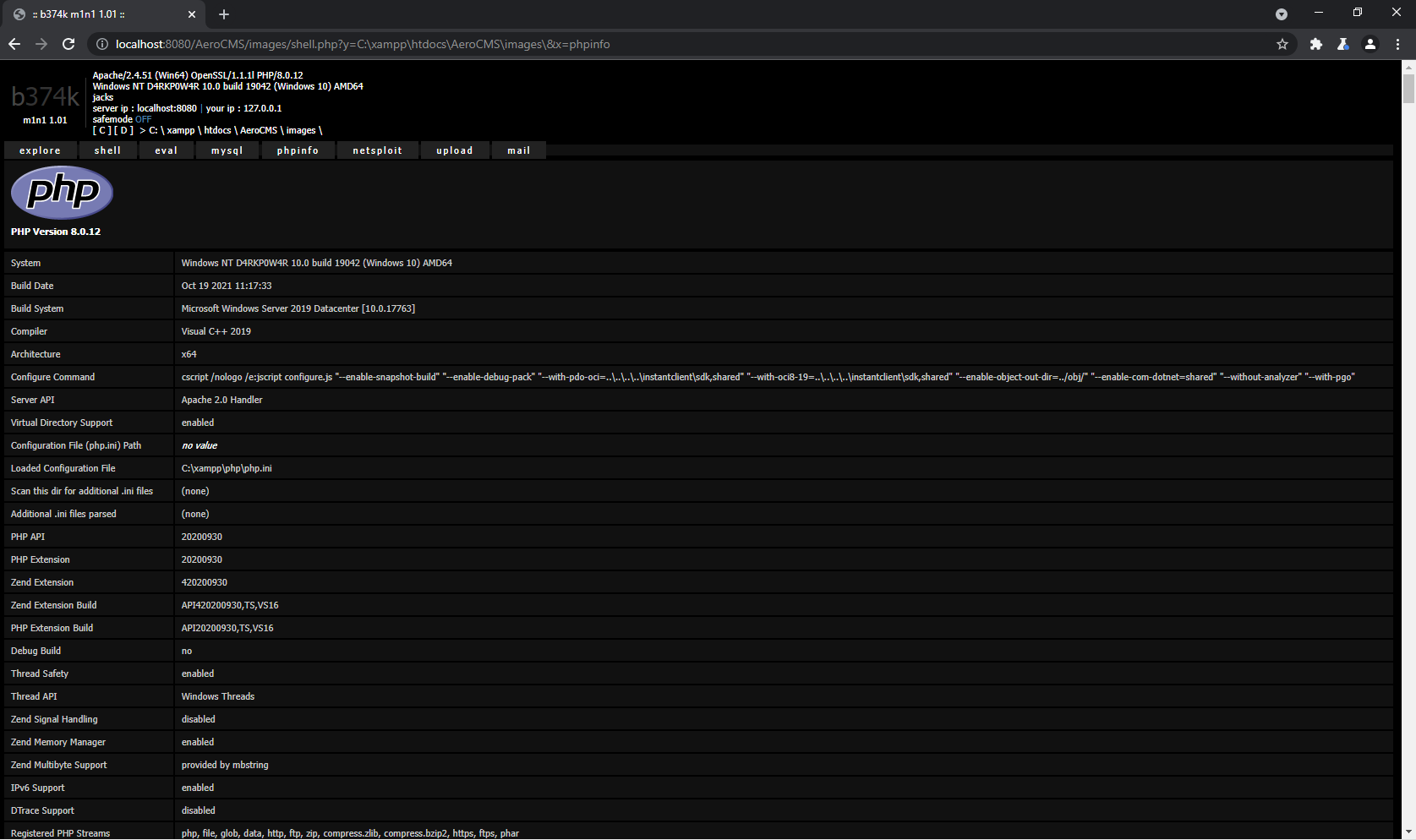The image size is (1416, 840).
Task: Open Chrome three-dot menu
Action: click(1397, 44)
